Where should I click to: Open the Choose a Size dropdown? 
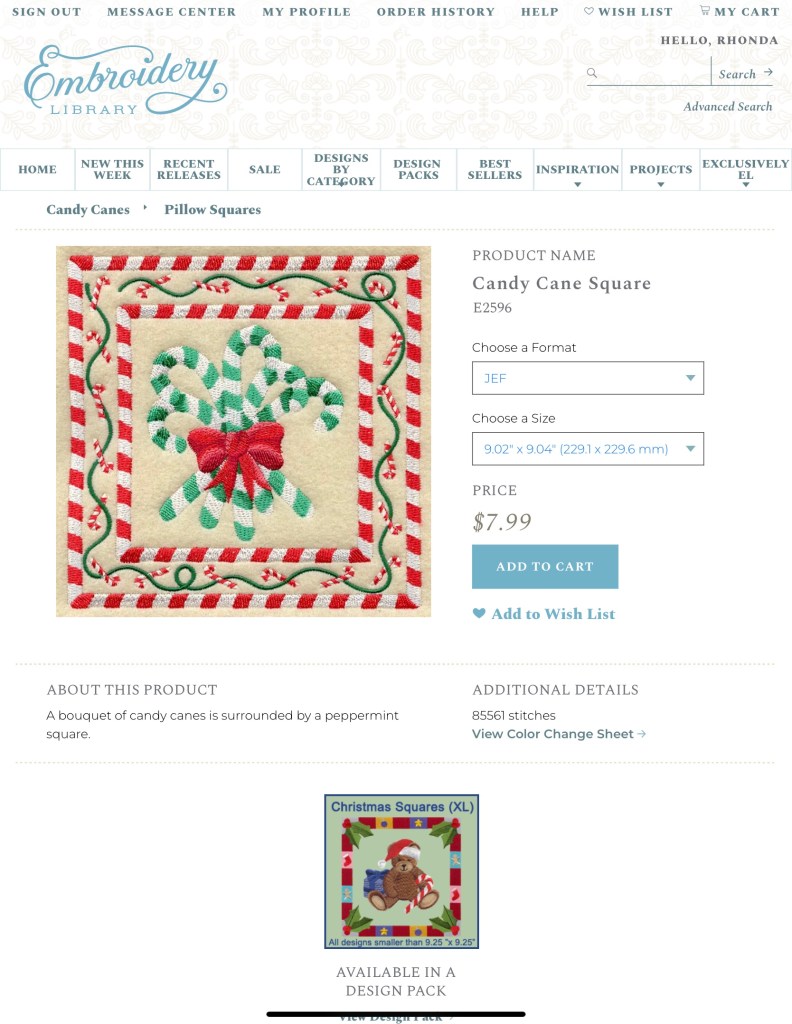[x=588, y=449]
